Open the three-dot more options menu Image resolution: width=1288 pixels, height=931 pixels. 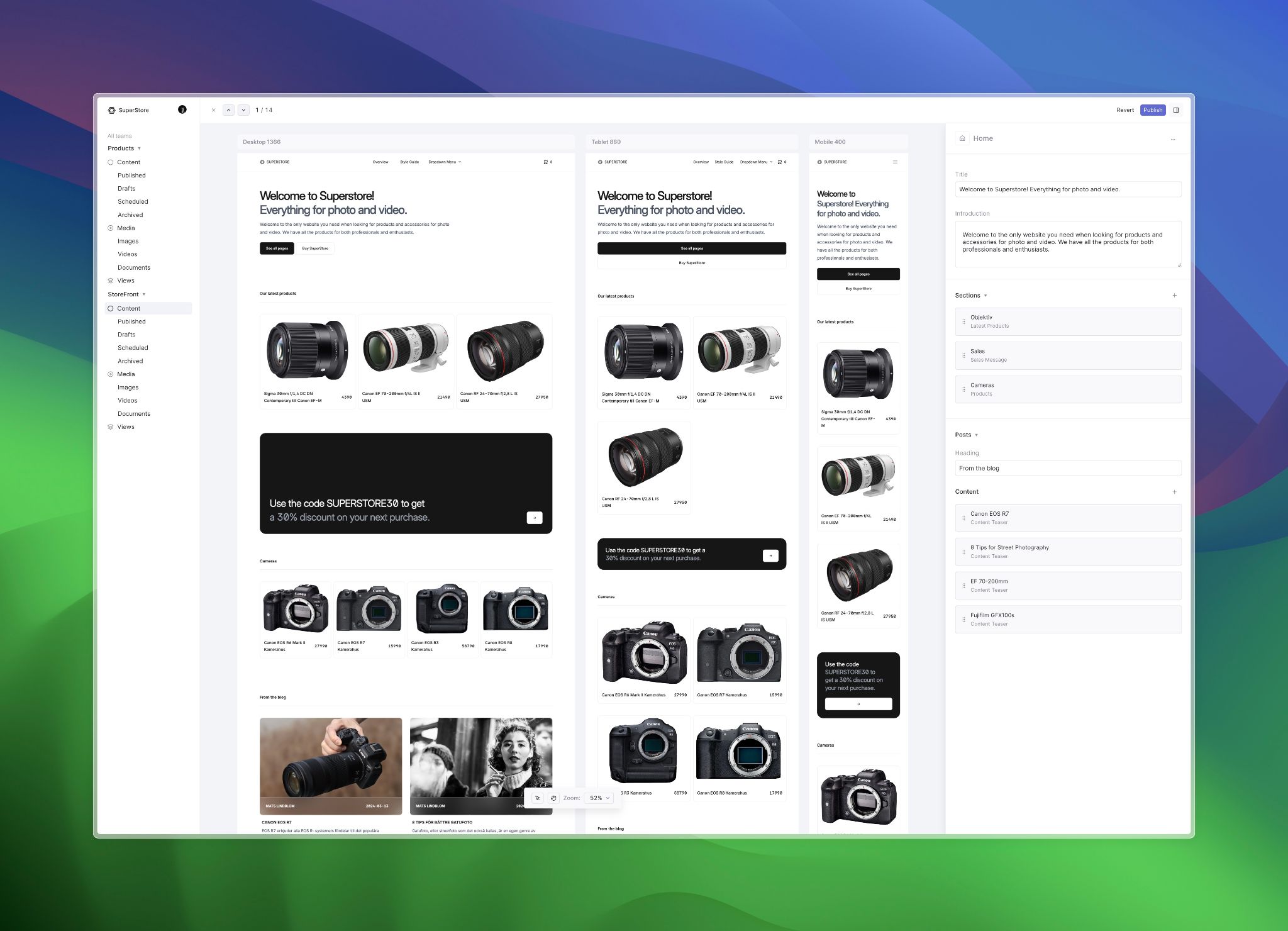point(1173,139)
